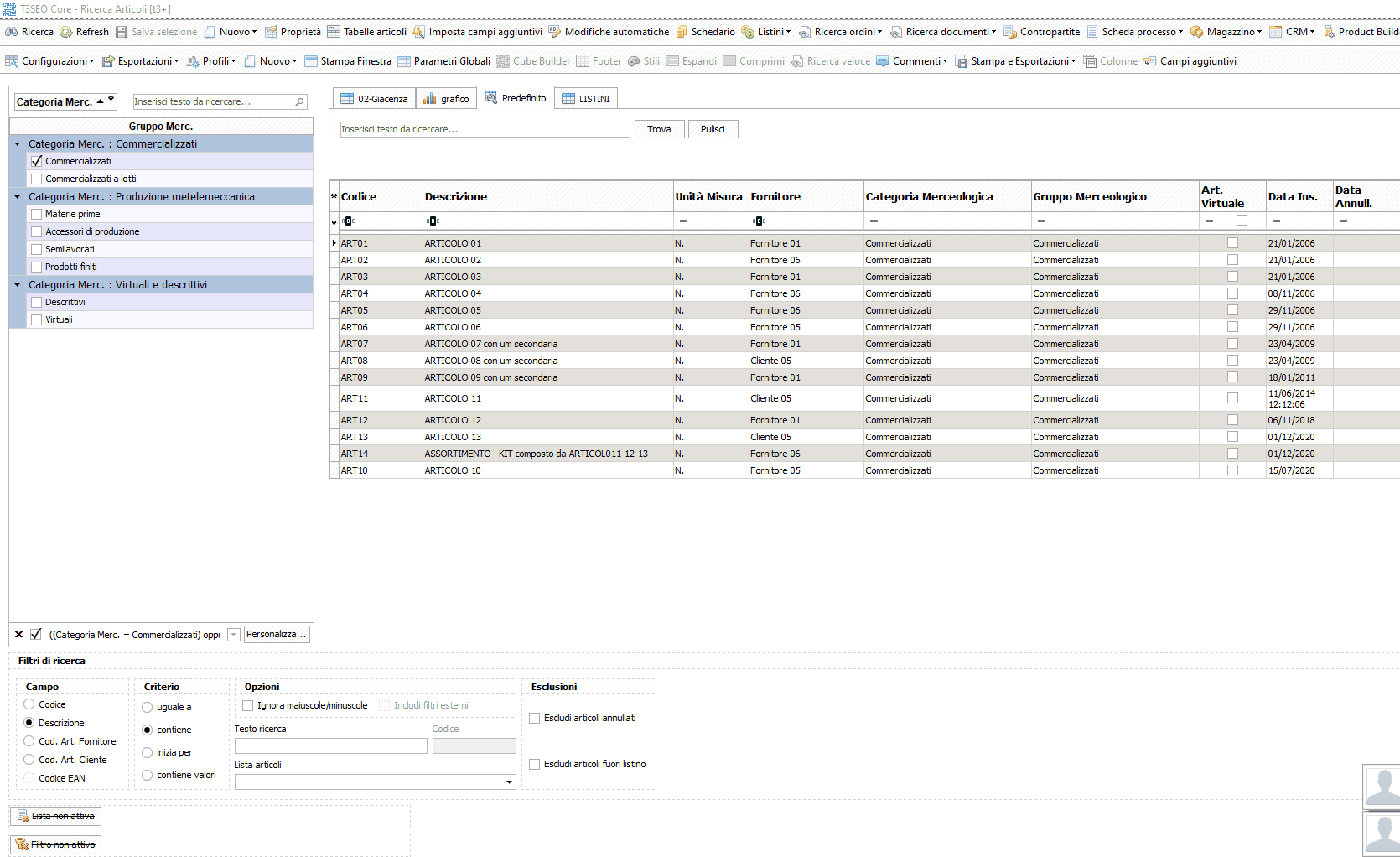Remove the active filter with the X icon
Viewport: 1400px width, 857px height.
pyautogui.click(x=18, y=635)
